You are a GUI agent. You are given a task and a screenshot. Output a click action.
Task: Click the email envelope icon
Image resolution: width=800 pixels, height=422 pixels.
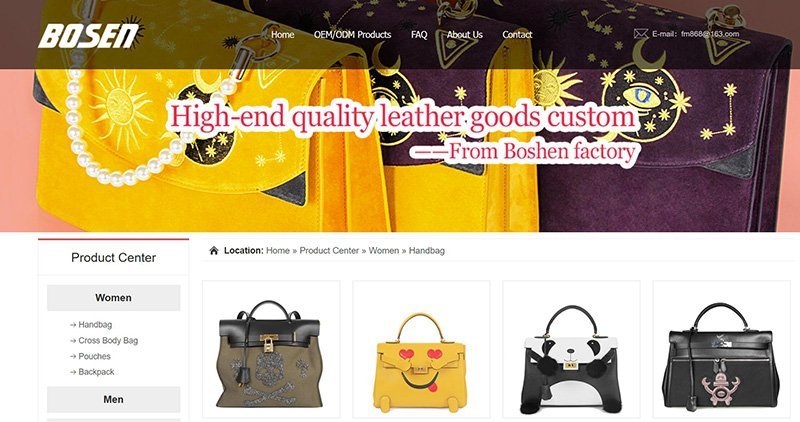click(x=640, y=34)
